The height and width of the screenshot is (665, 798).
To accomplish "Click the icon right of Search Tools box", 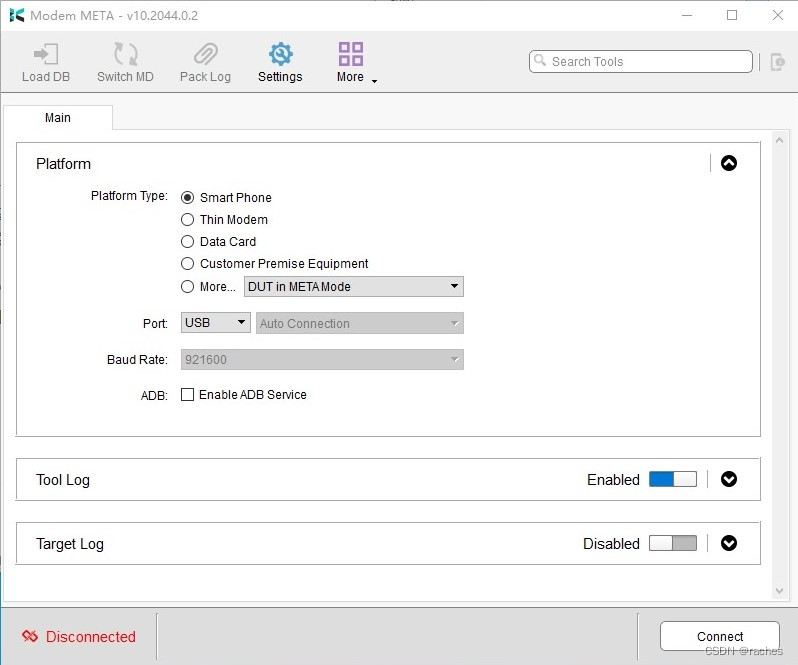I will click(x=777, y=62).
